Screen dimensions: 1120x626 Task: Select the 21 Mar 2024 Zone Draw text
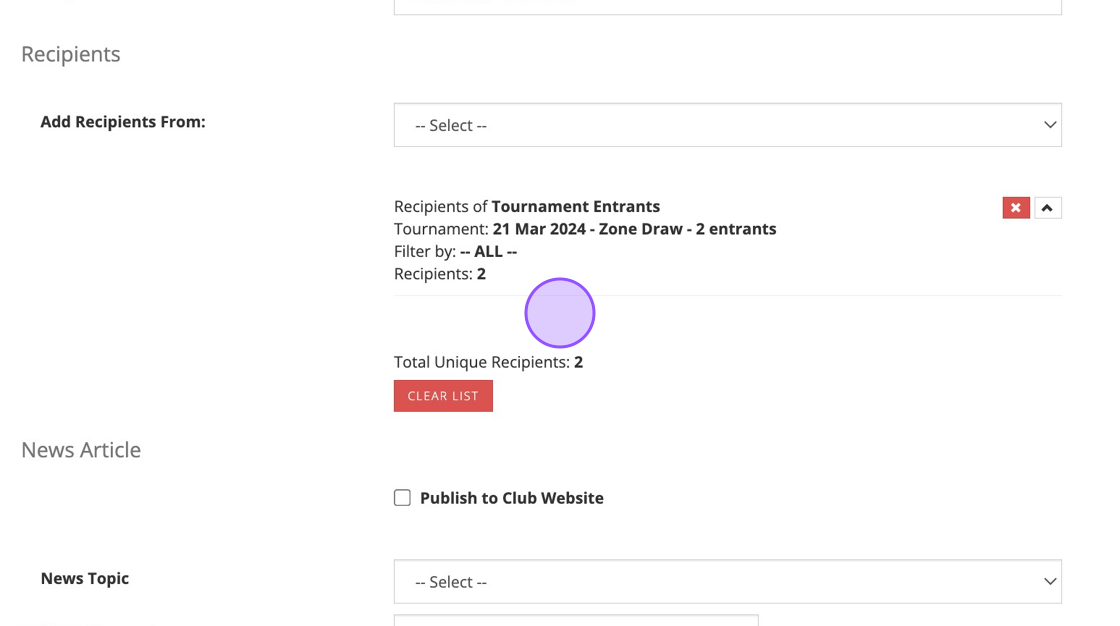click(634, 229)
